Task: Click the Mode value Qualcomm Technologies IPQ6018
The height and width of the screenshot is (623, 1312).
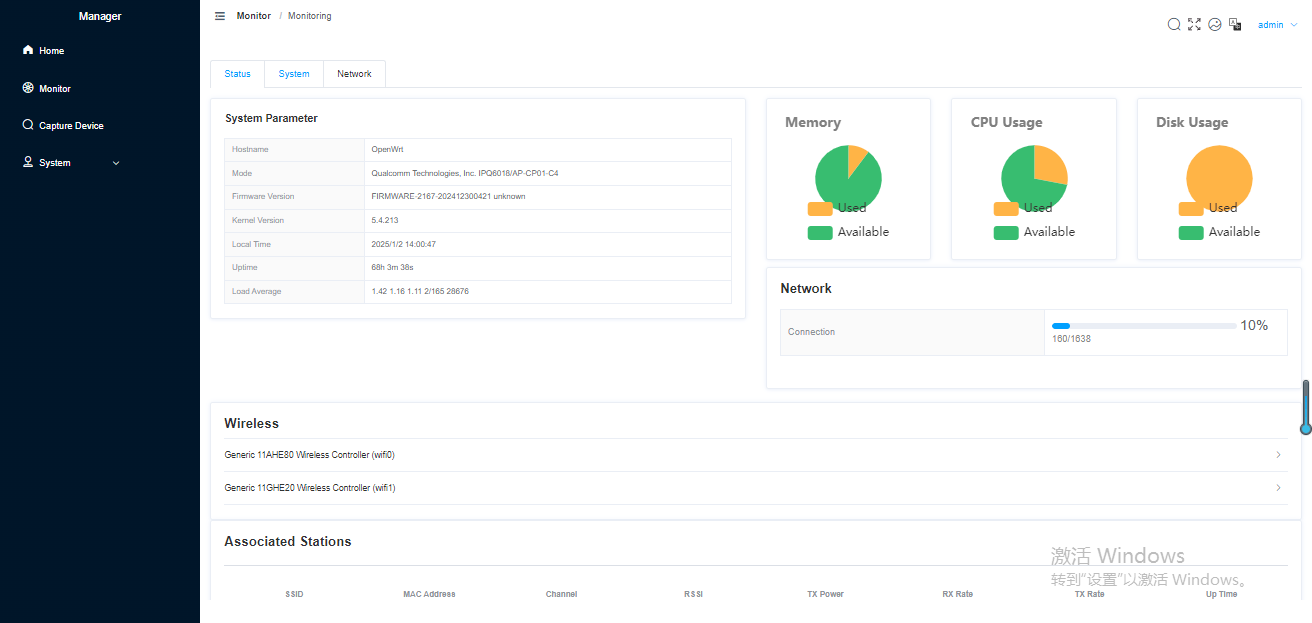Action: click(x=465, y=173)
